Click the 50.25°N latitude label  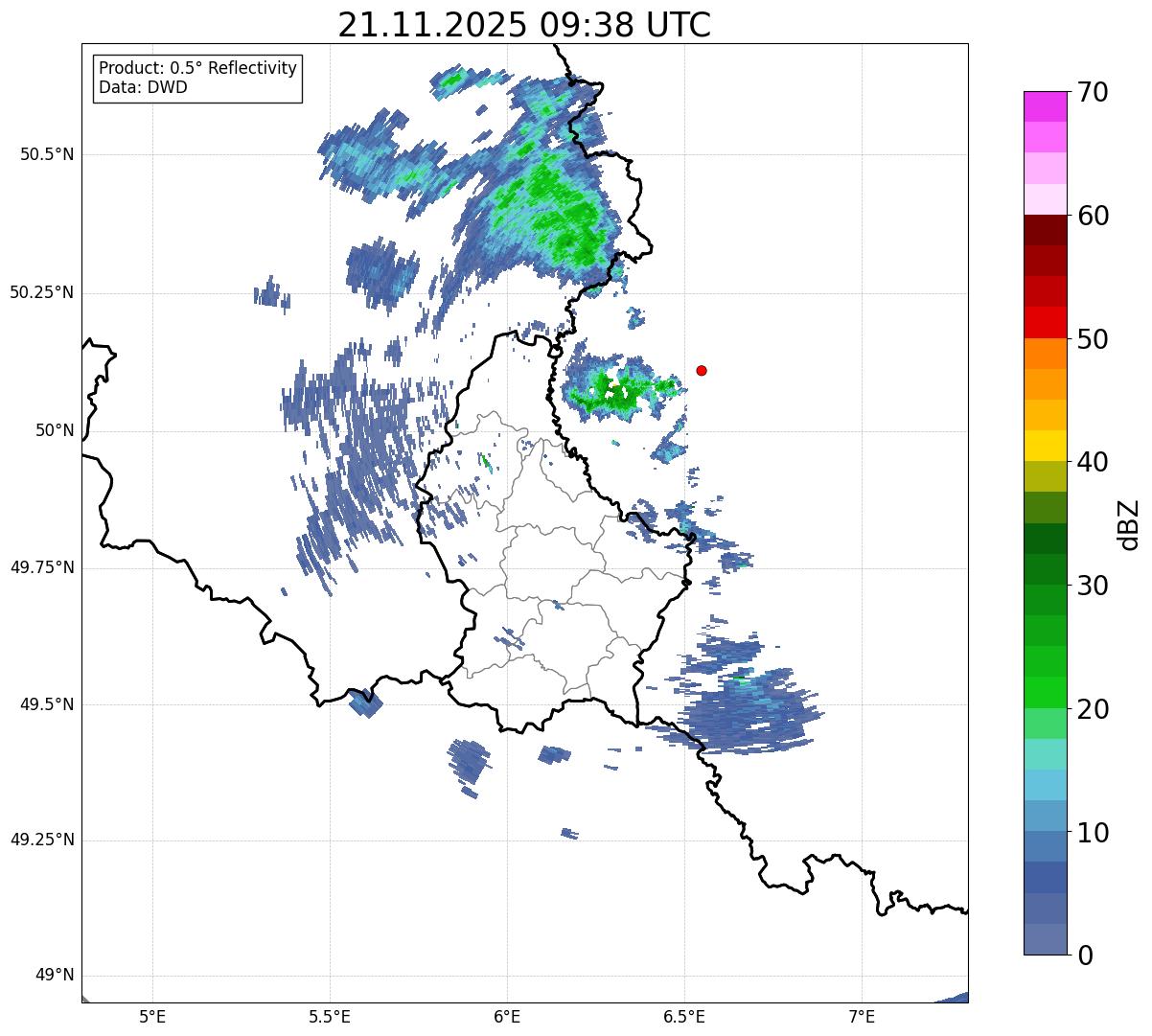[x=42, y=292]
